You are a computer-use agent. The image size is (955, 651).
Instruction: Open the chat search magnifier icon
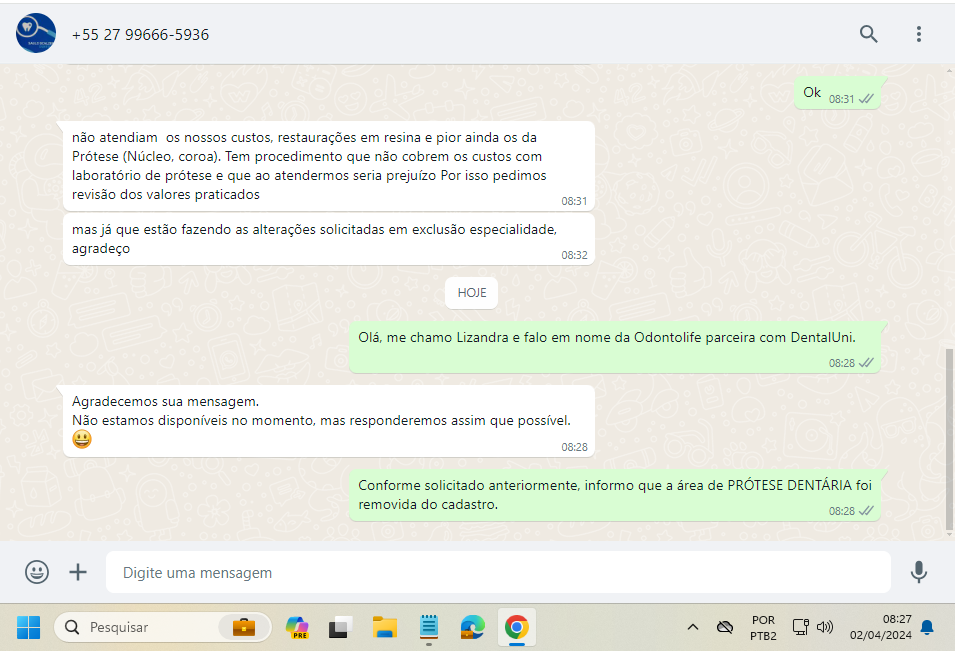[x=868, y=34]
